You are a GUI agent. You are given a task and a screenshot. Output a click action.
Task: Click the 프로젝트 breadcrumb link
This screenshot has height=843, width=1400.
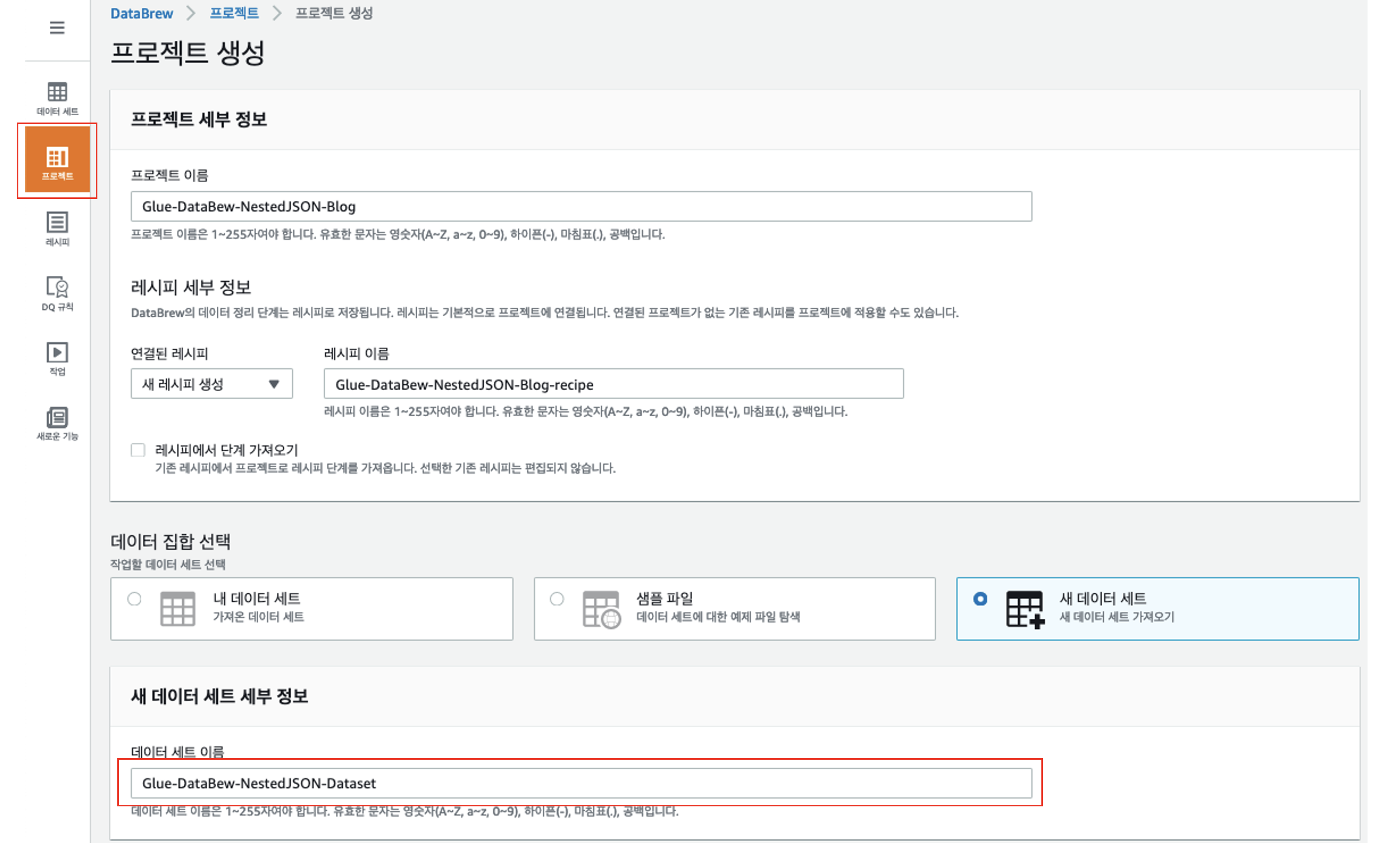(x=234, y=13)
